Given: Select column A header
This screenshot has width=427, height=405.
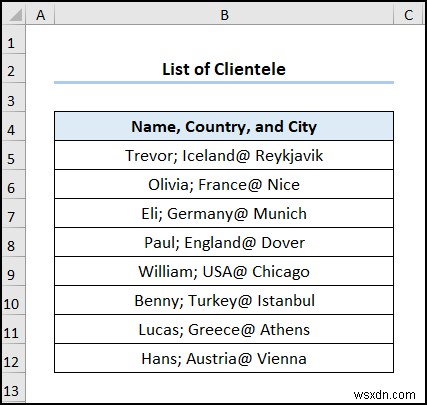Looking at the screenshot, I should coord(40,15).
